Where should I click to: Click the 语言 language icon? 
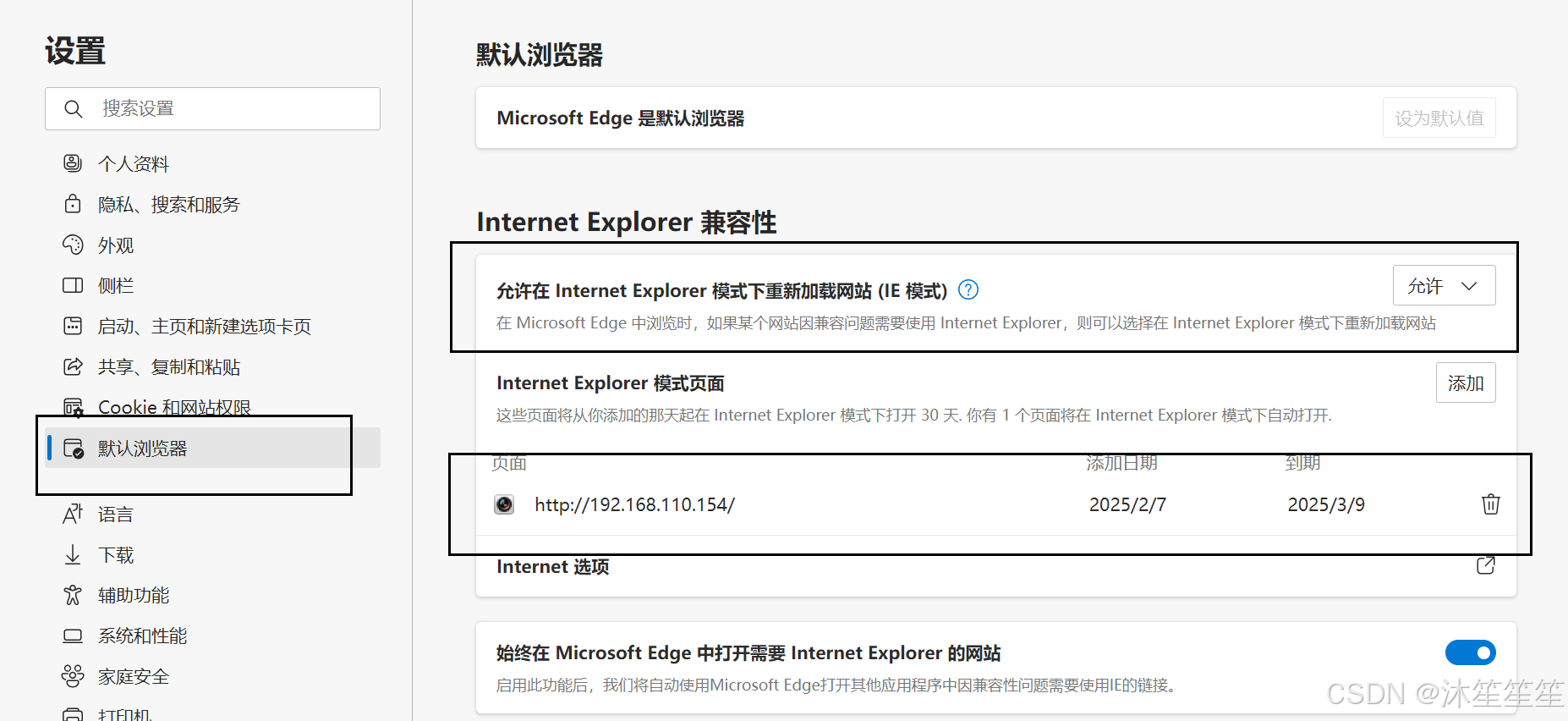(73, 514)
